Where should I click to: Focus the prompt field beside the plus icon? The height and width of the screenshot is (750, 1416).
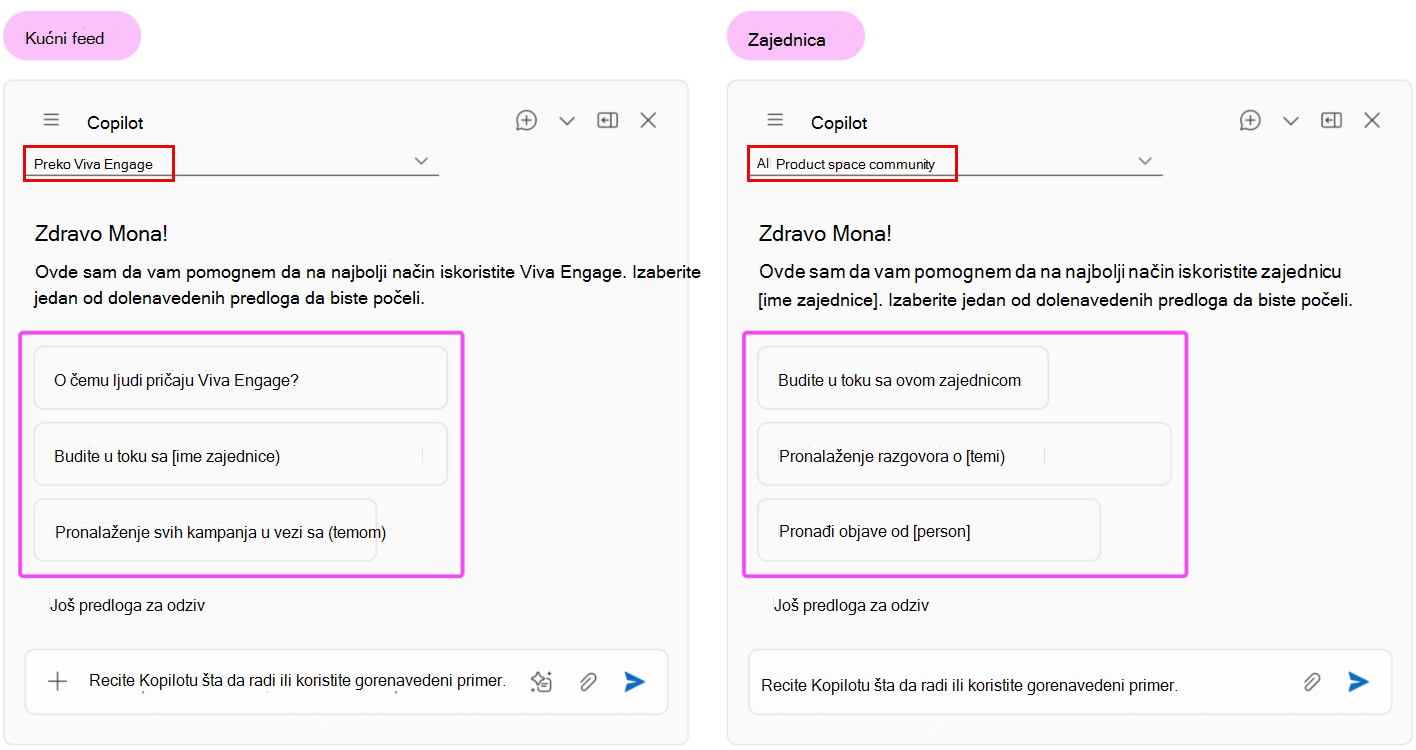point(297,681)
